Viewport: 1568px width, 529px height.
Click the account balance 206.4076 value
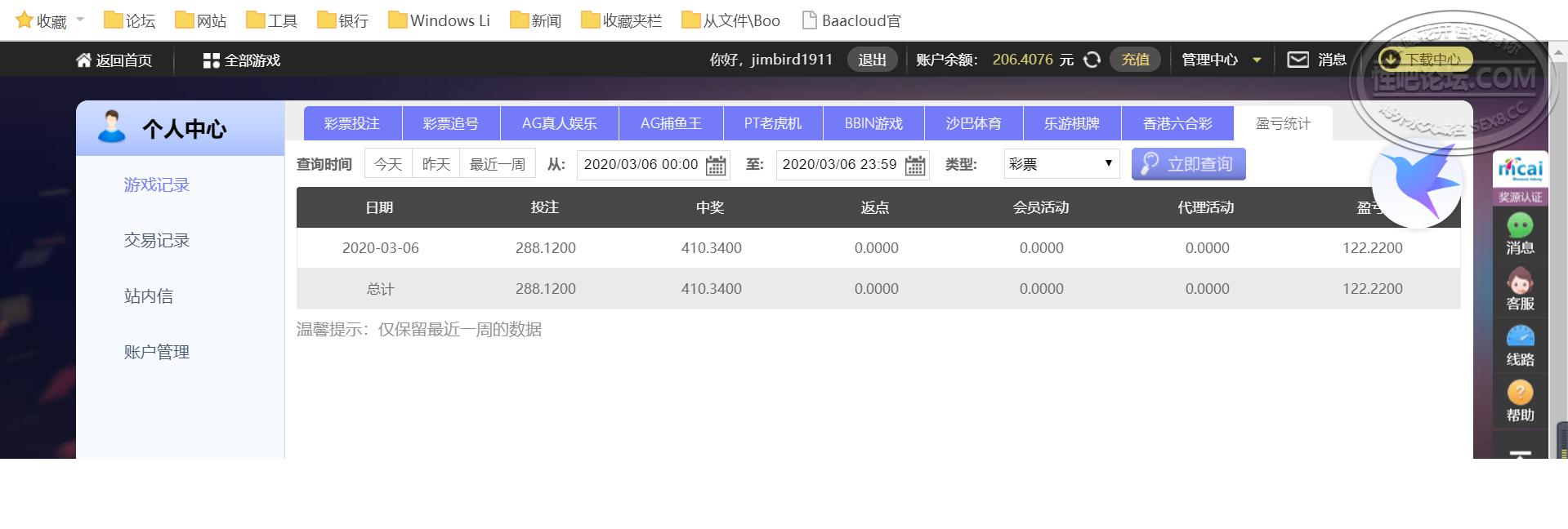point(1022,60)
